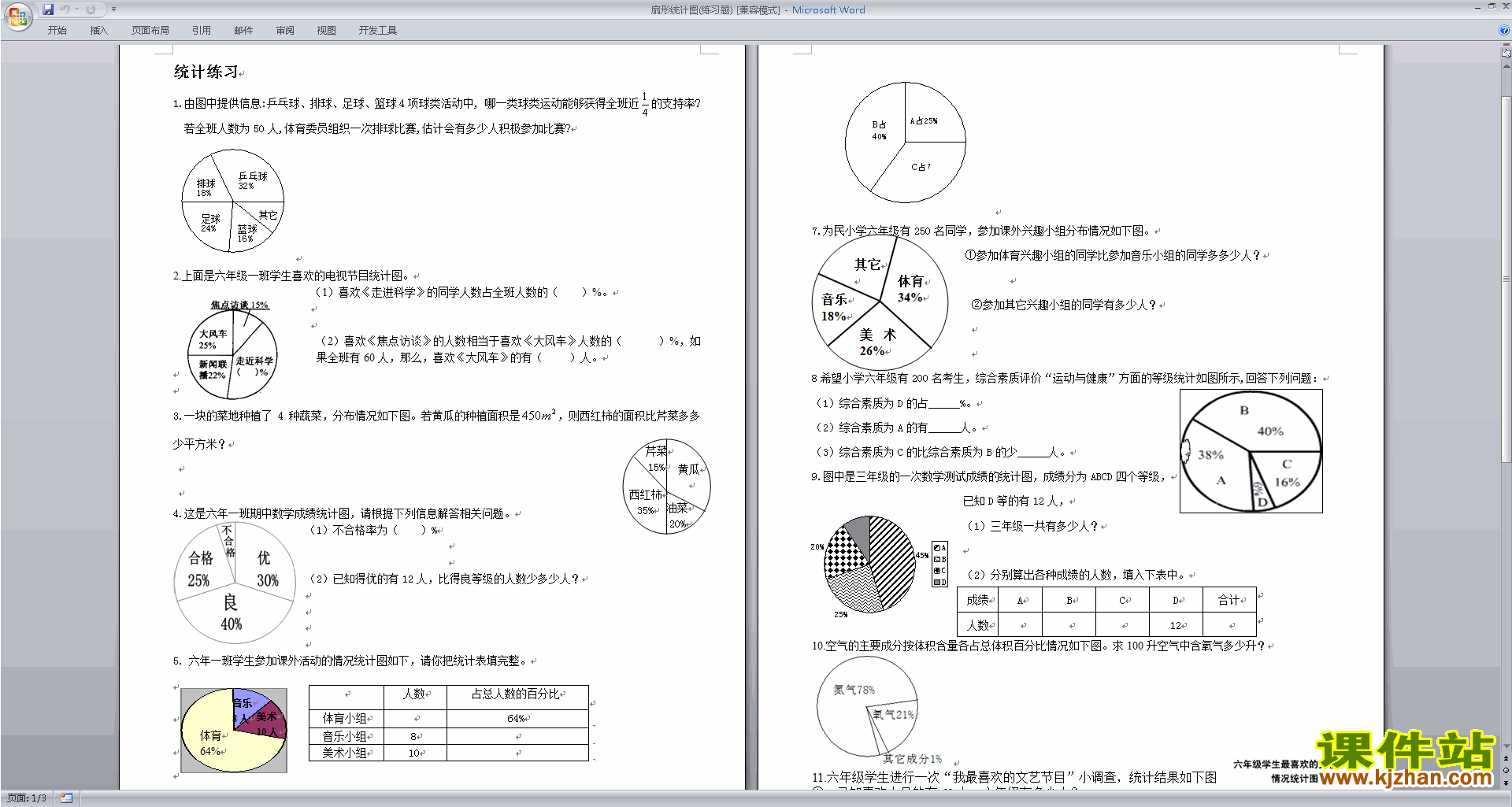Click the 64% cell in the activity table
Image resolution: width=1512 pixels, height=807 pixels.
click(x=517, y=718)
